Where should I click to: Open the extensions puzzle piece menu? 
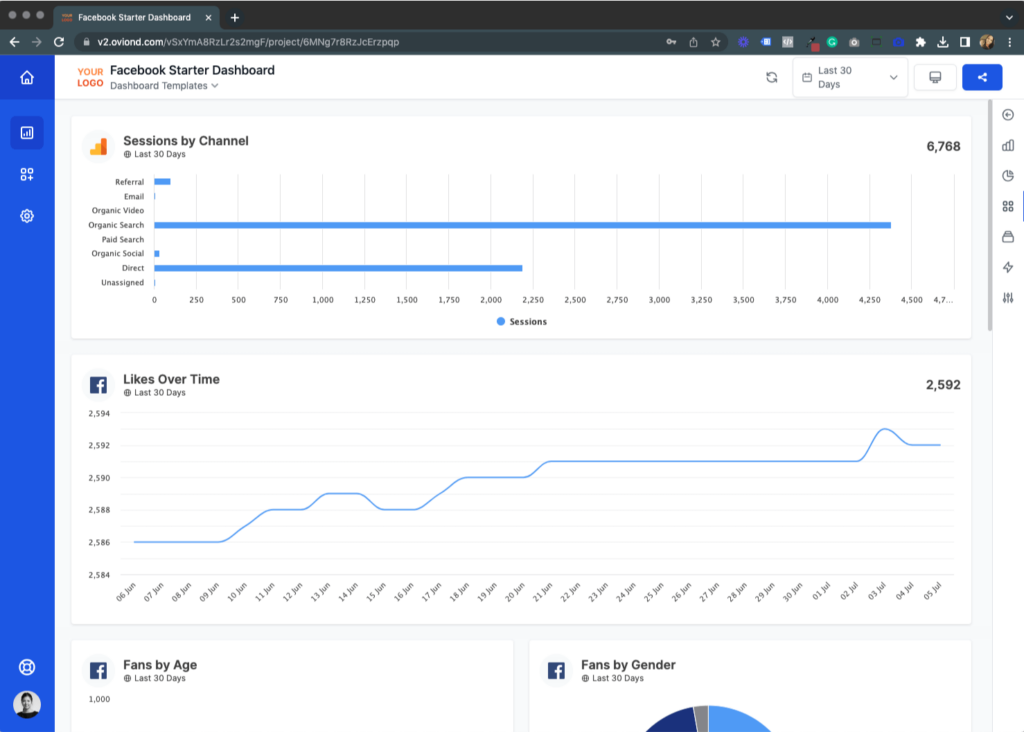coord(921,42)
